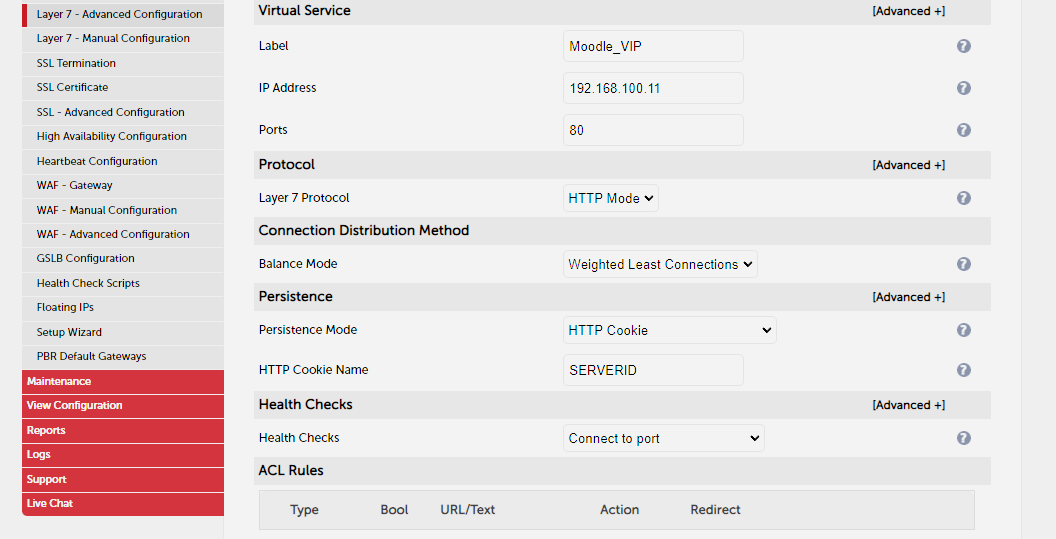Open Health Check Scripts menu item
Viewport: 1056px width, 539px height.
point(123,283)
